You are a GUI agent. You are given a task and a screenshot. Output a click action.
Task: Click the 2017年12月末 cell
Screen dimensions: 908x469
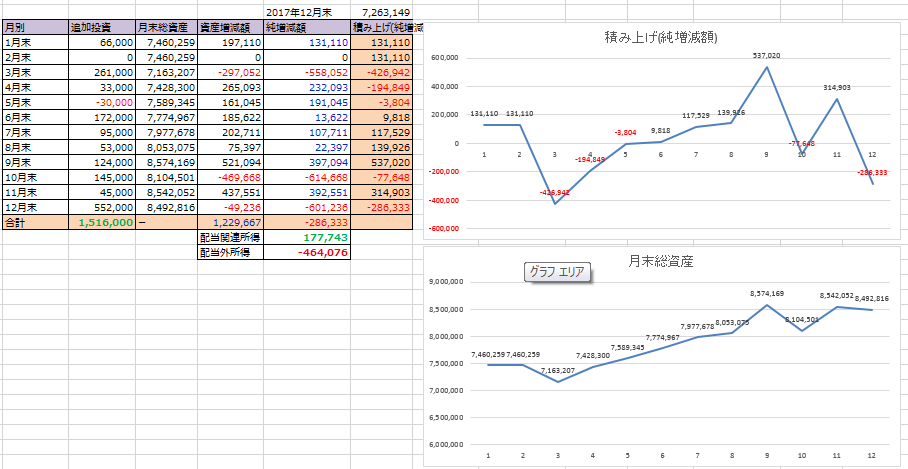[307, 12]
